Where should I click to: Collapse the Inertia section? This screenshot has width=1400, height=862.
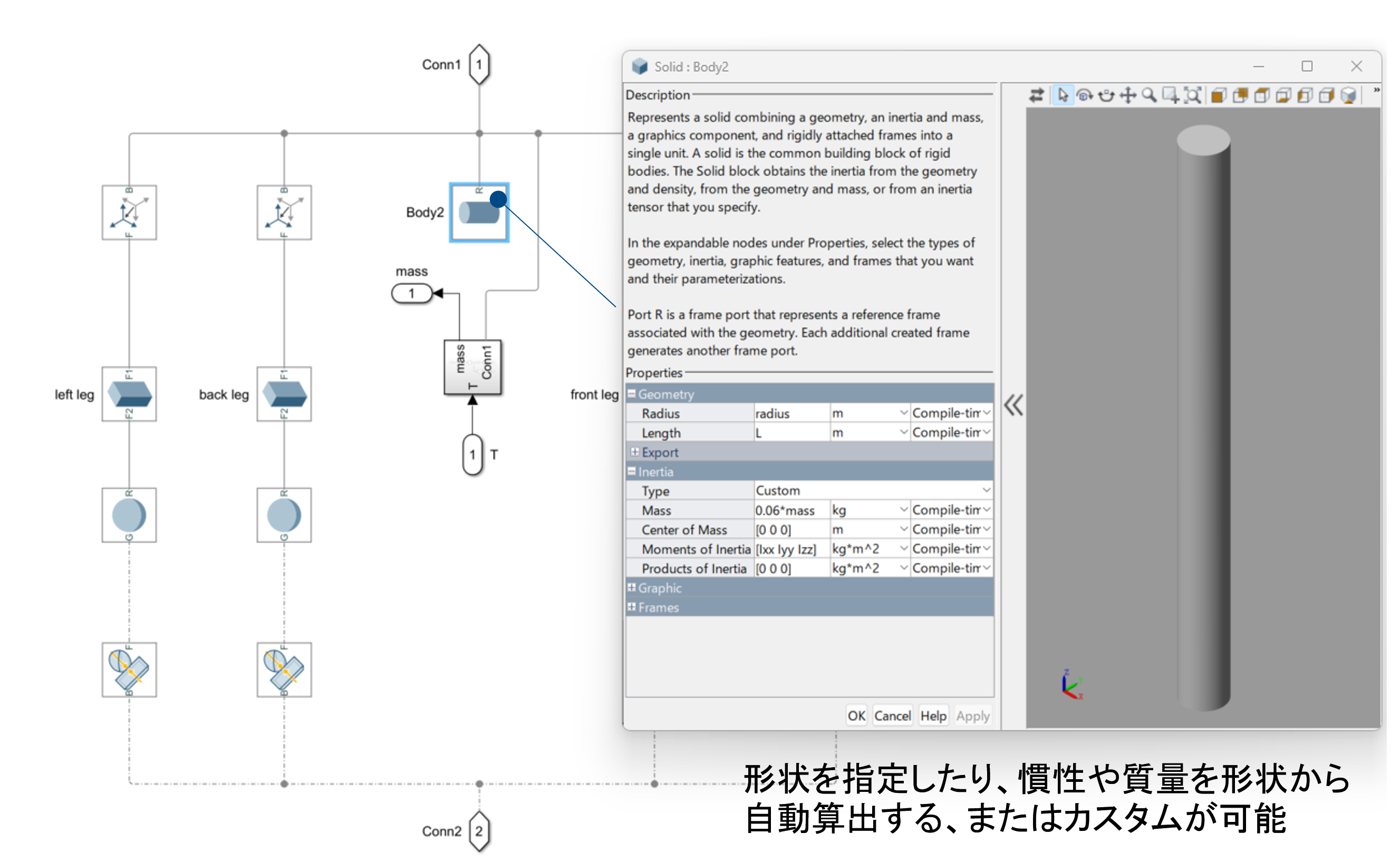[632, 471]
